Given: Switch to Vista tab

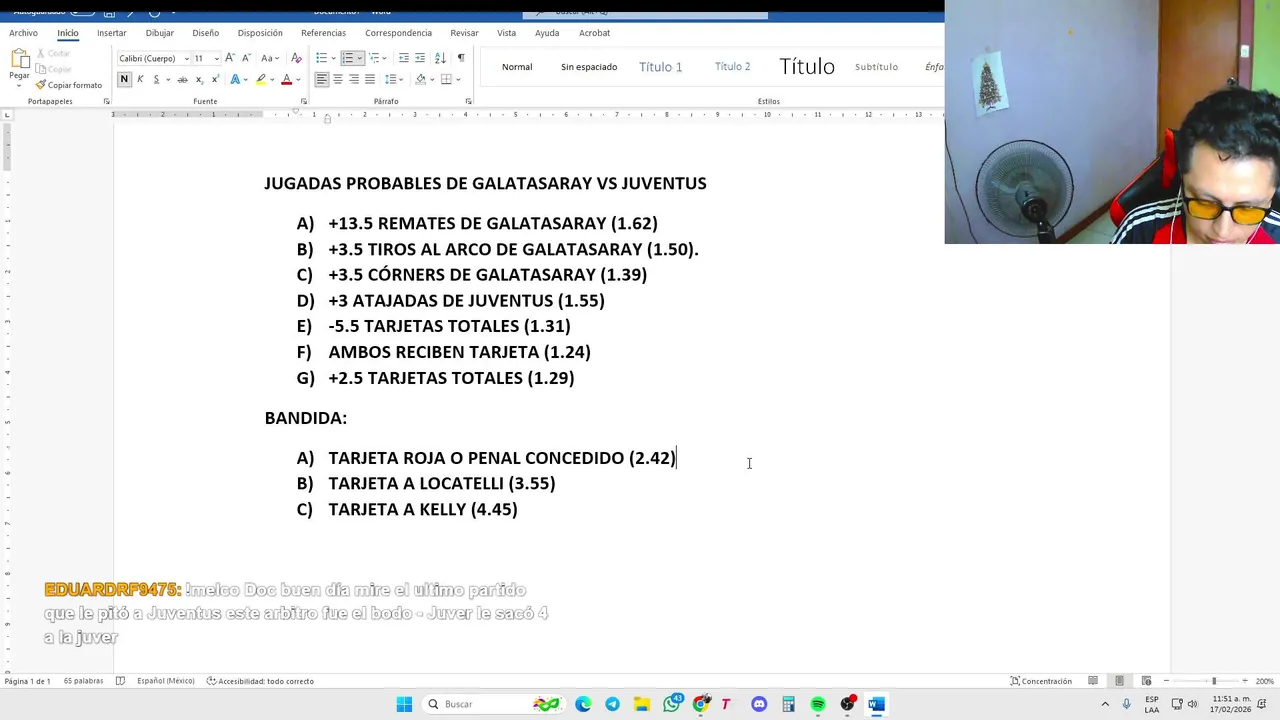Looking at the screenshot, I should pos(507,33).
